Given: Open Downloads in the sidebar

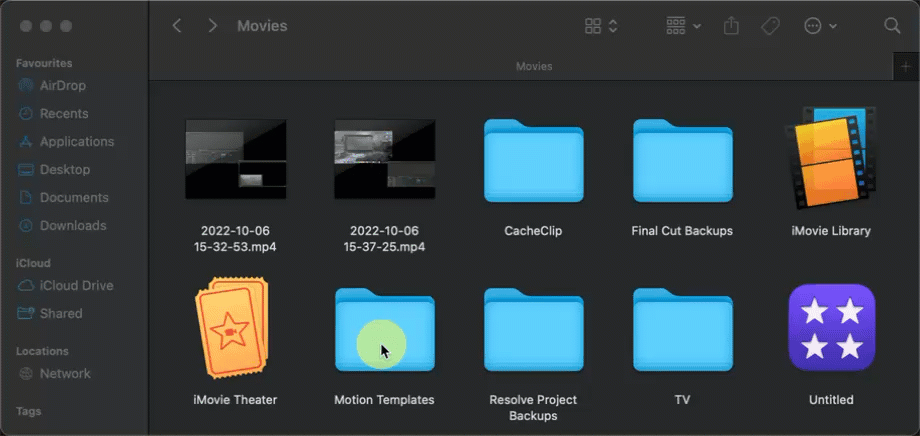Looking at the screenshot, I should [x=72, y=225].
